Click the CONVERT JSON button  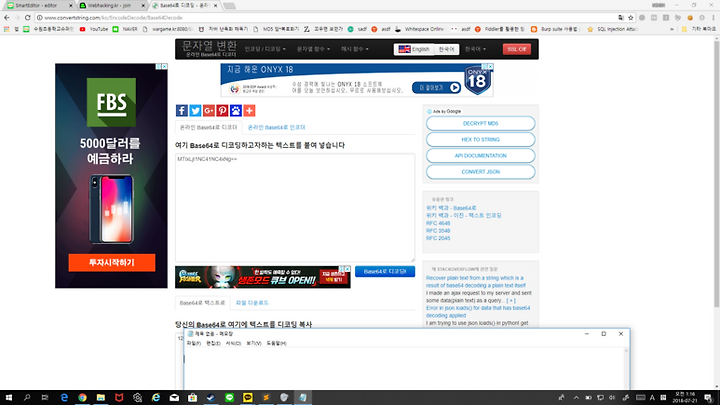480,172
